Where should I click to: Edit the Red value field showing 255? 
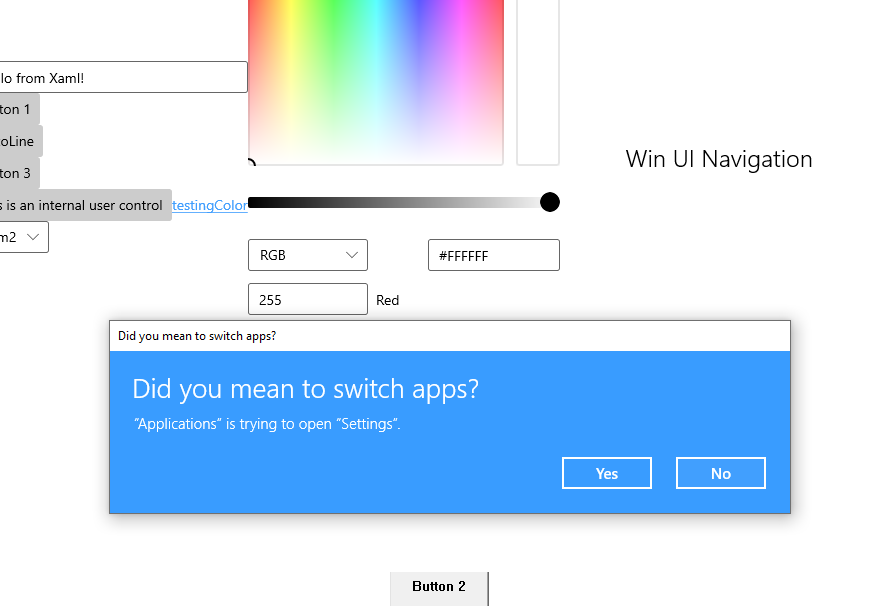(x=308, y=299)
